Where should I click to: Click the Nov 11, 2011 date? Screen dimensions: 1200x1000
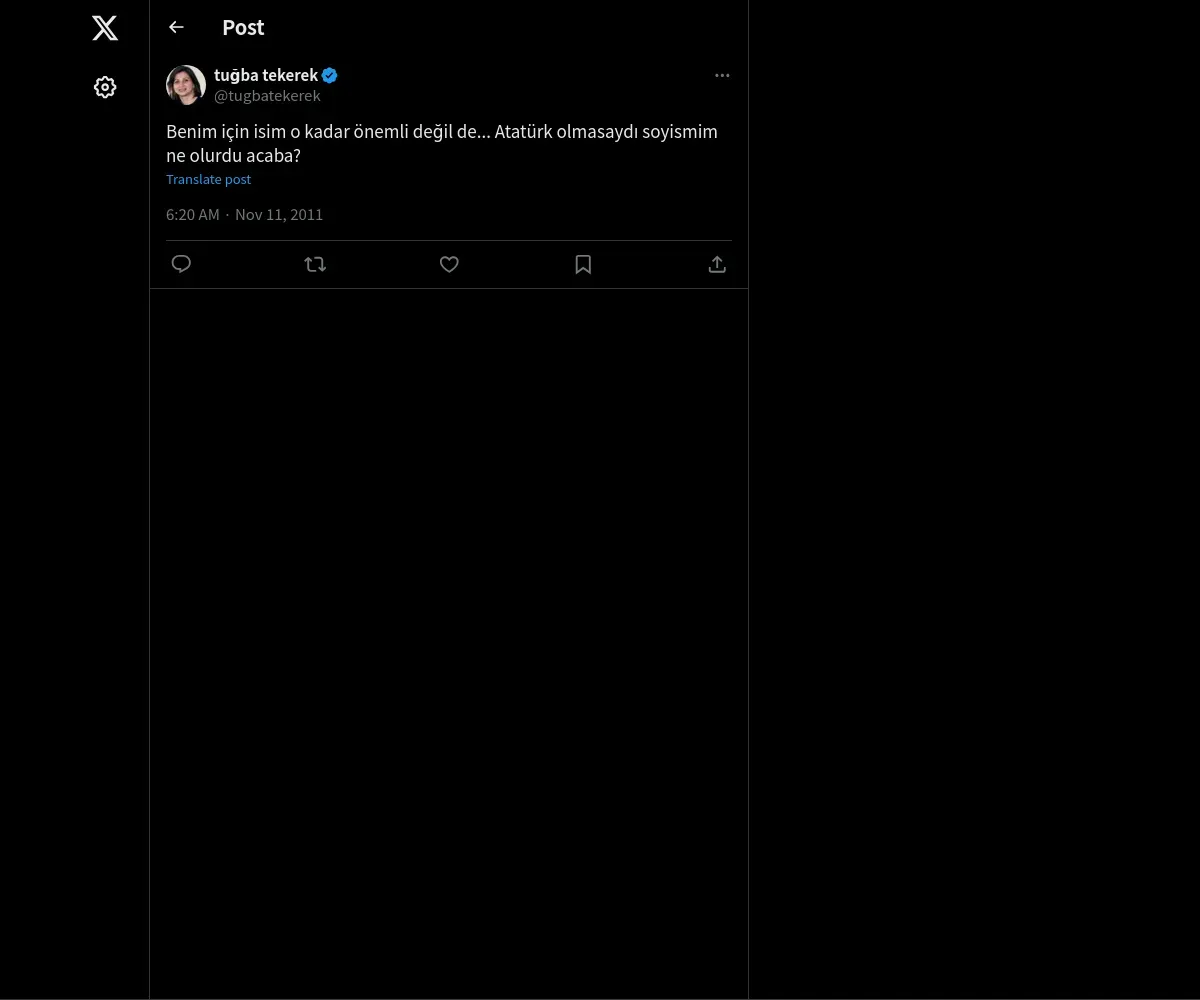279,215
